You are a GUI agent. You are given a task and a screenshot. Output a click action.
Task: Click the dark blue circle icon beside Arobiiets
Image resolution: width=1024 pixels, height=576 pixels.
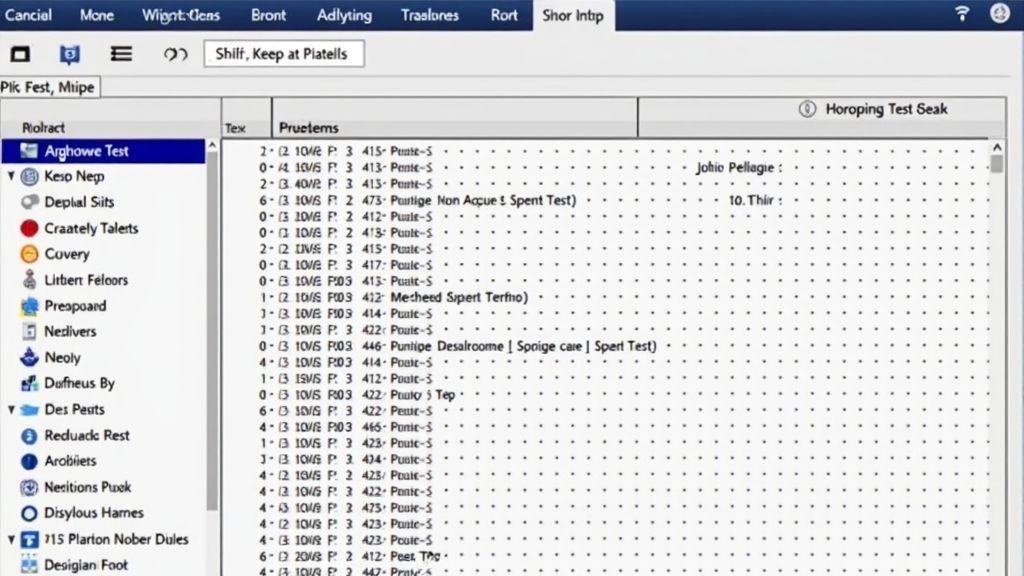click(29, 461)
